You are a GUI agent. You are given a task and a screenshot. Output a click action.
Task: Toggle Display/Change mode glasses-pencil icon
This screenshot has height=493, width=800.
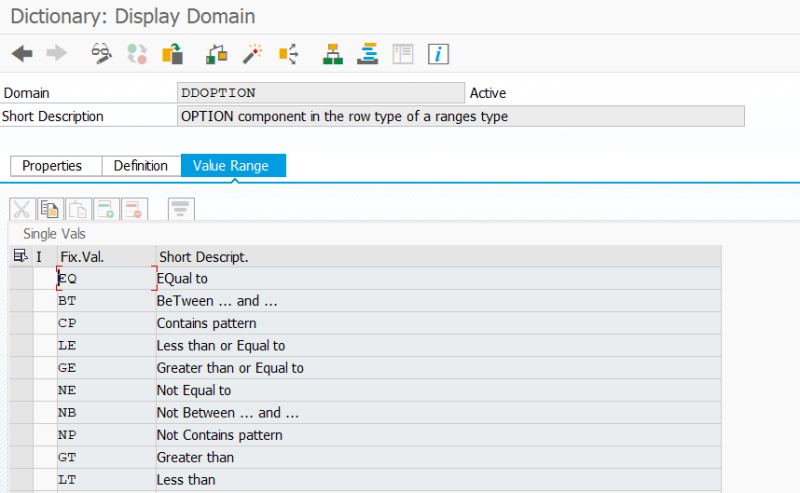pos(101,54)
